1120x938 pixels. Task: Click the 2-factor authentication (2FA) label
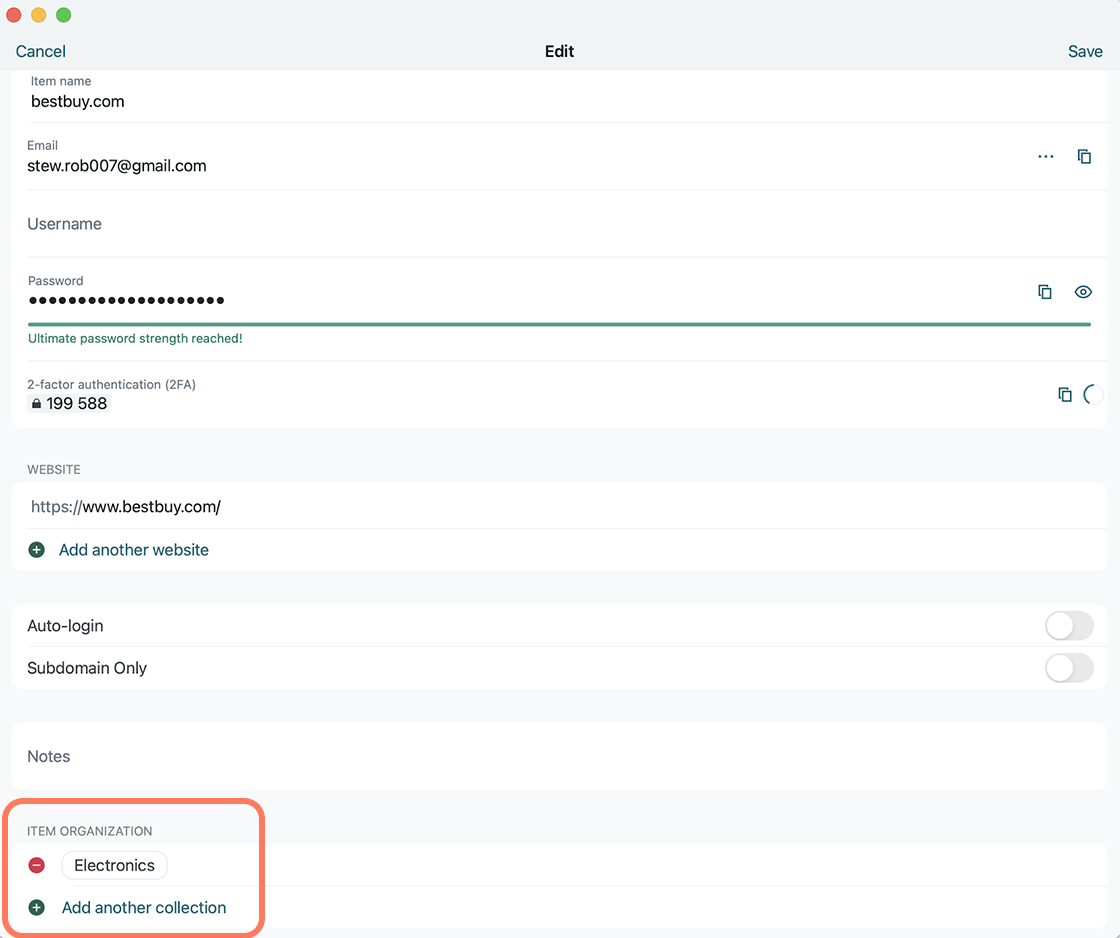click(111, 384)
